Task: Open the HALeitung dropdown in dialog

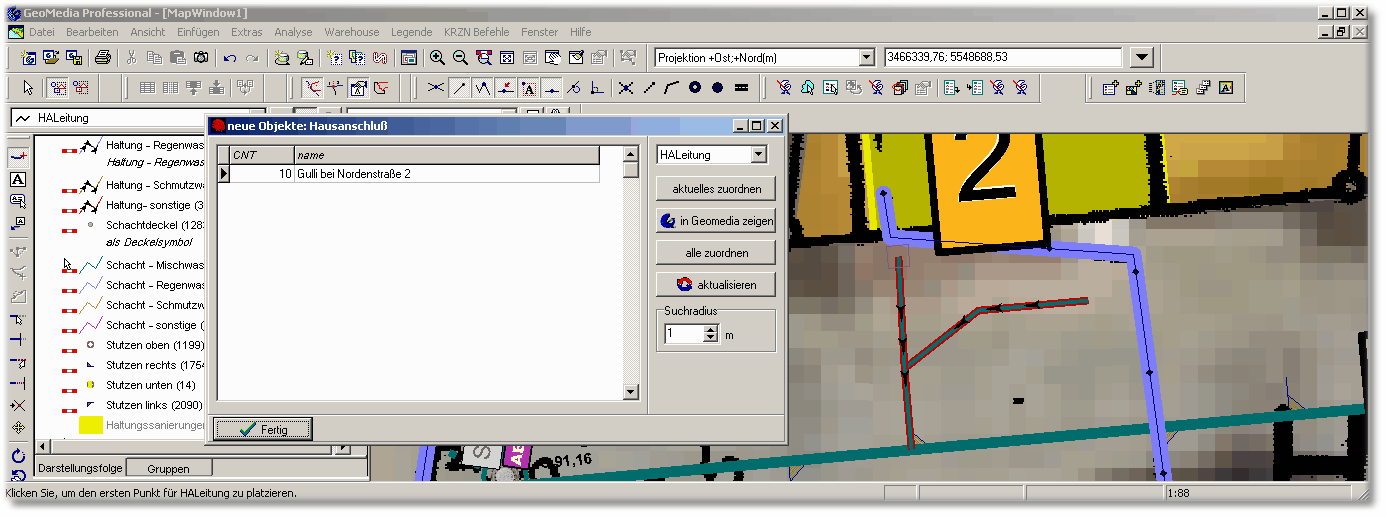Action: click(758, 155)
